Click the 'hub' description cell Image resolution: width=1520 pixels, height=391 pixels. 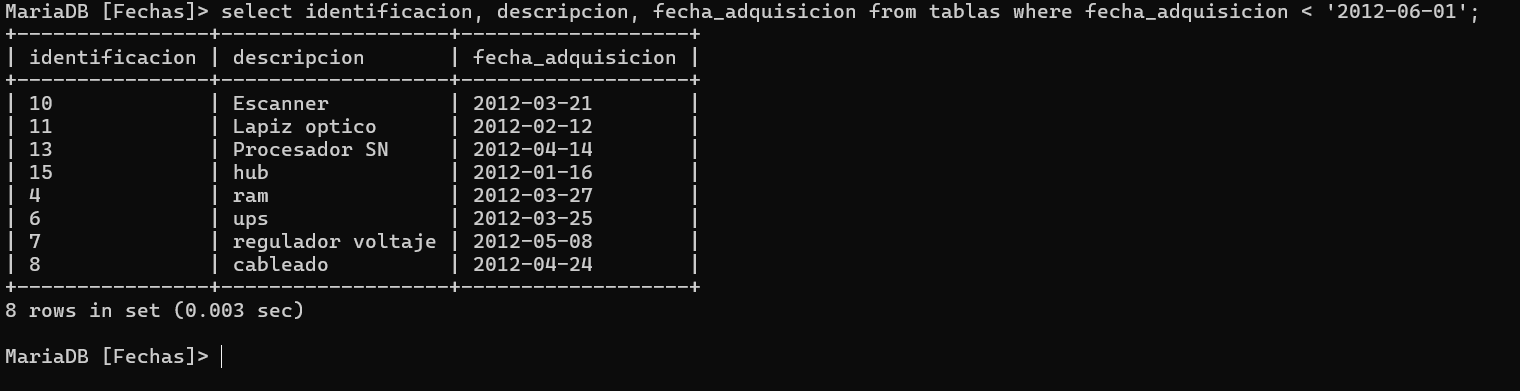click(251, 172)
